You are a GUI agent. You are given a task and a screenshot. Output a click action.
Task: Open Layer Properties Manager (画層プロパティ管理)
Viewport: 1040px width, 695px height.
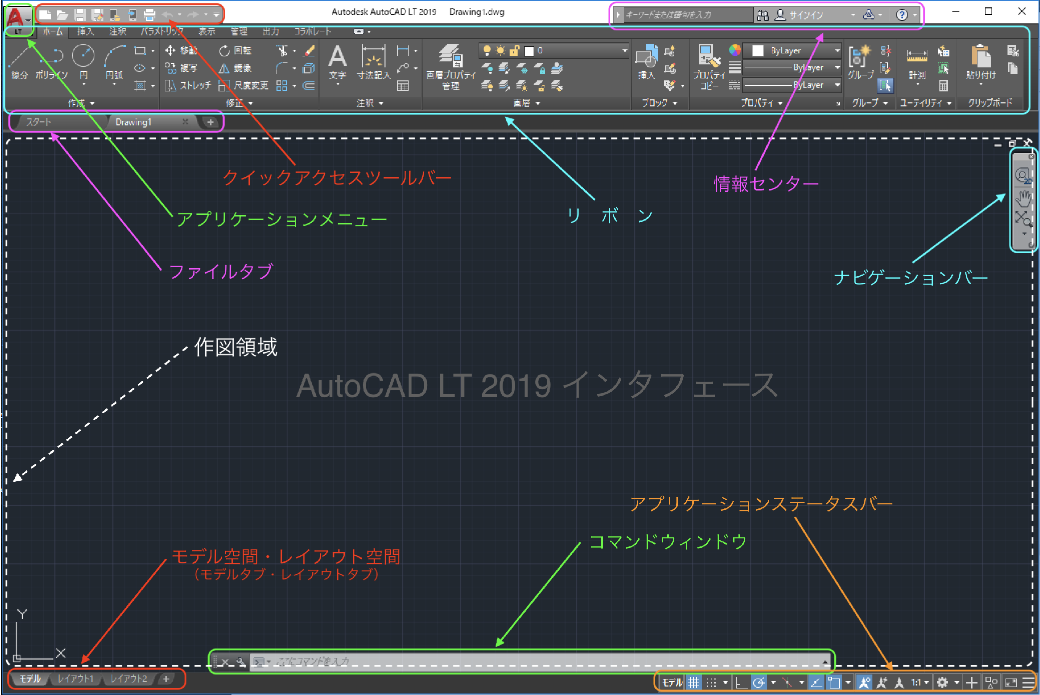(x=451, y=66)
